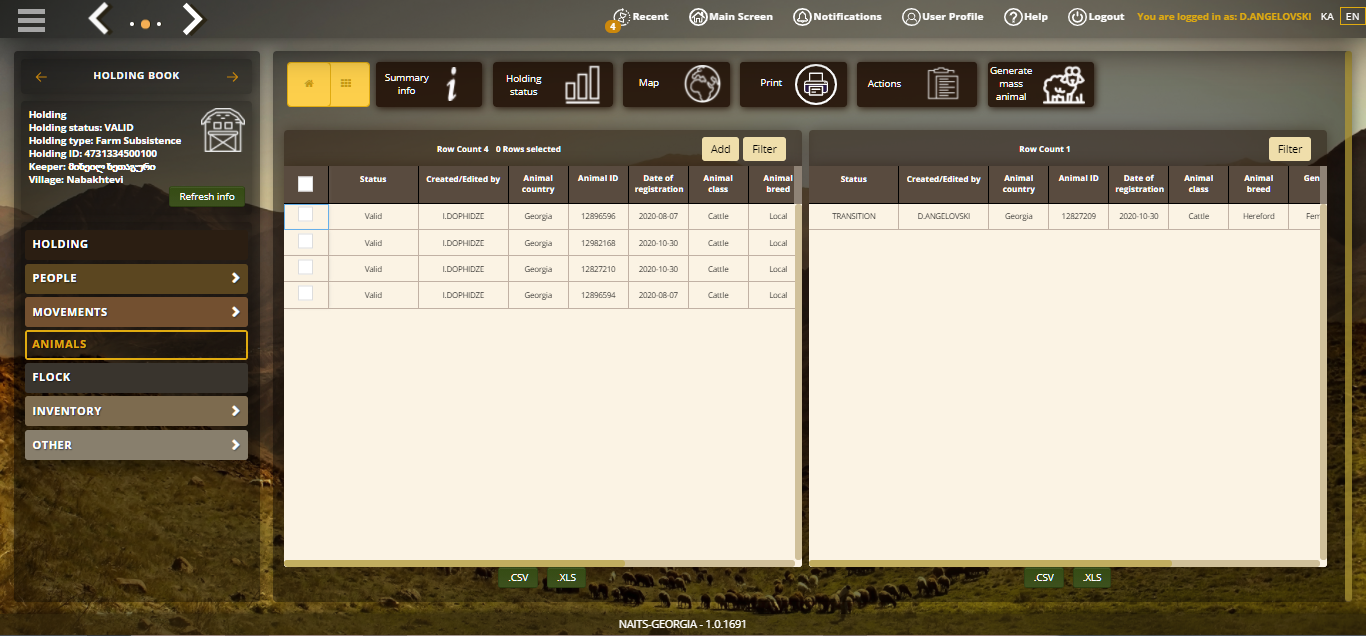
Task: Check the row for animal 12827210
Action: coord(306,267)
